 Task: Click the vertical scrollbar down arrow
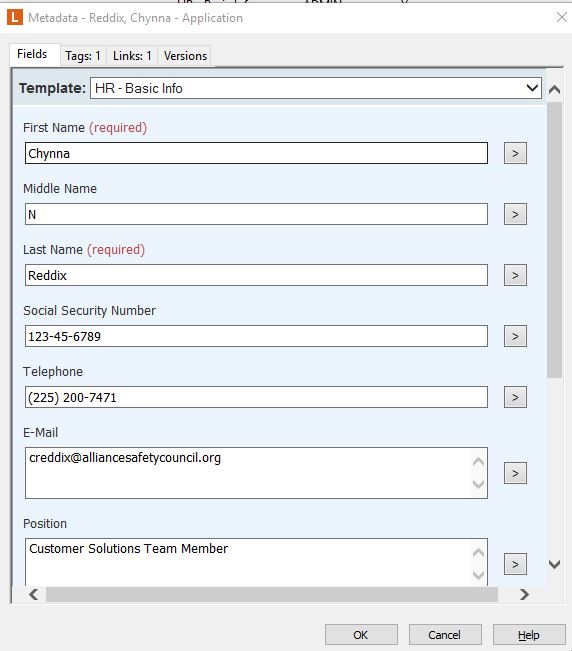[555, 564]
